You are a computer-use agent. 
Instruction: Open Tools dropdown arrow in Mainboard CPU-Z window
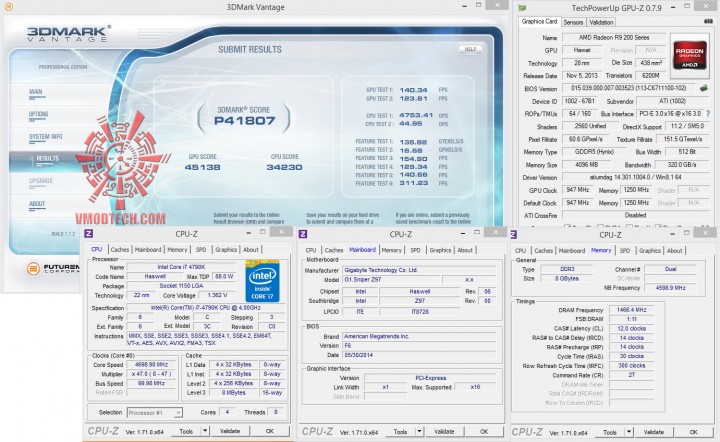(419, 431)
